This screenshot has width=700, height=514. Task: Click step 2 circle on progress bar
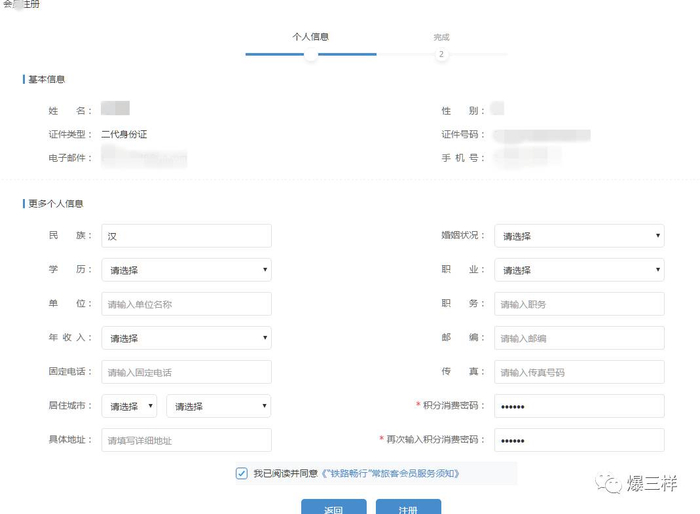(442, 54)
